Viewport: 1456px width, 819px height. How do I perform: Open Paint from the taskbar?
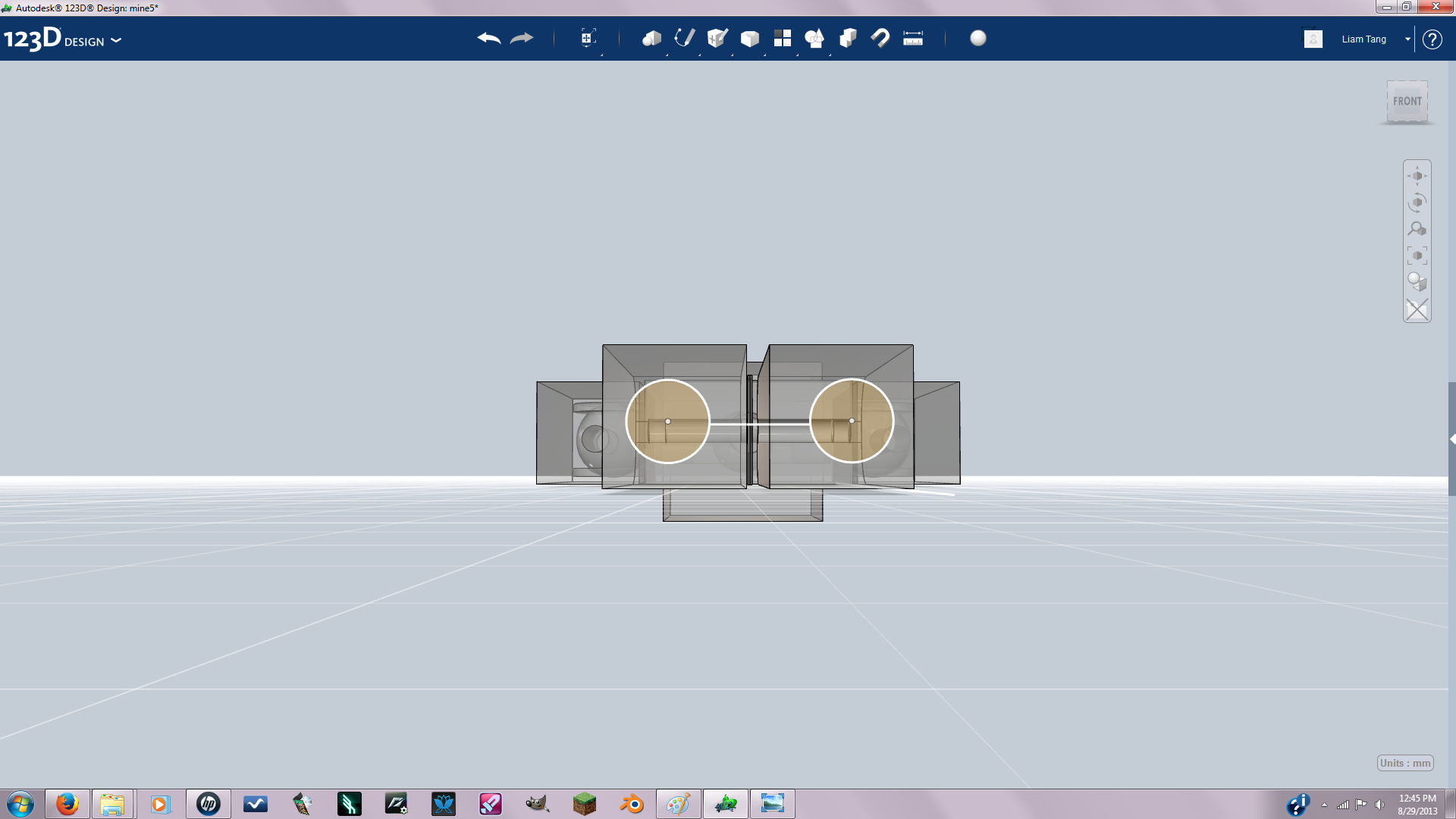[679, 804]
